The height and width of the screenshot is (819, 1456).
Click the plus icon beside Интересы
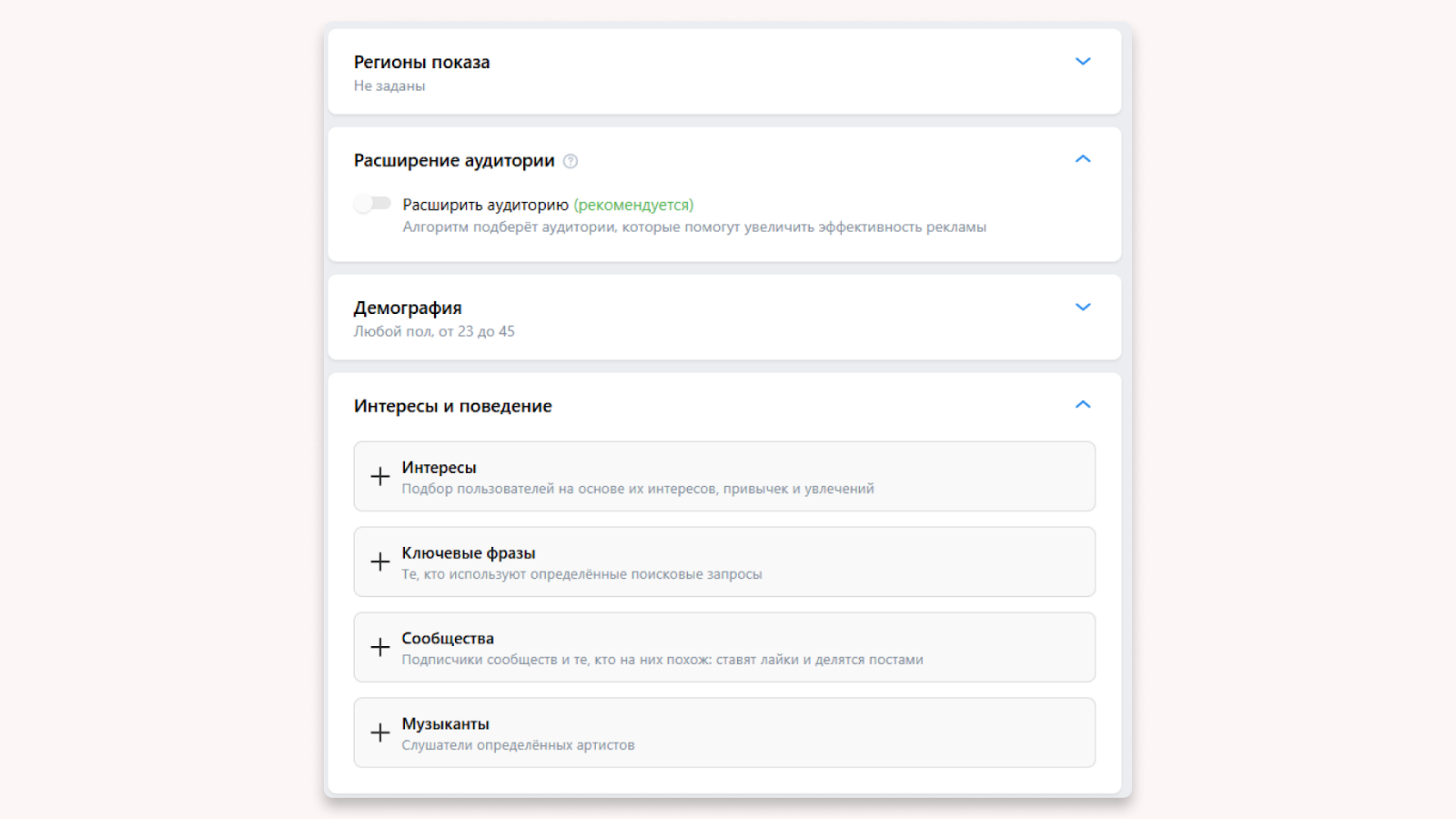380,476
